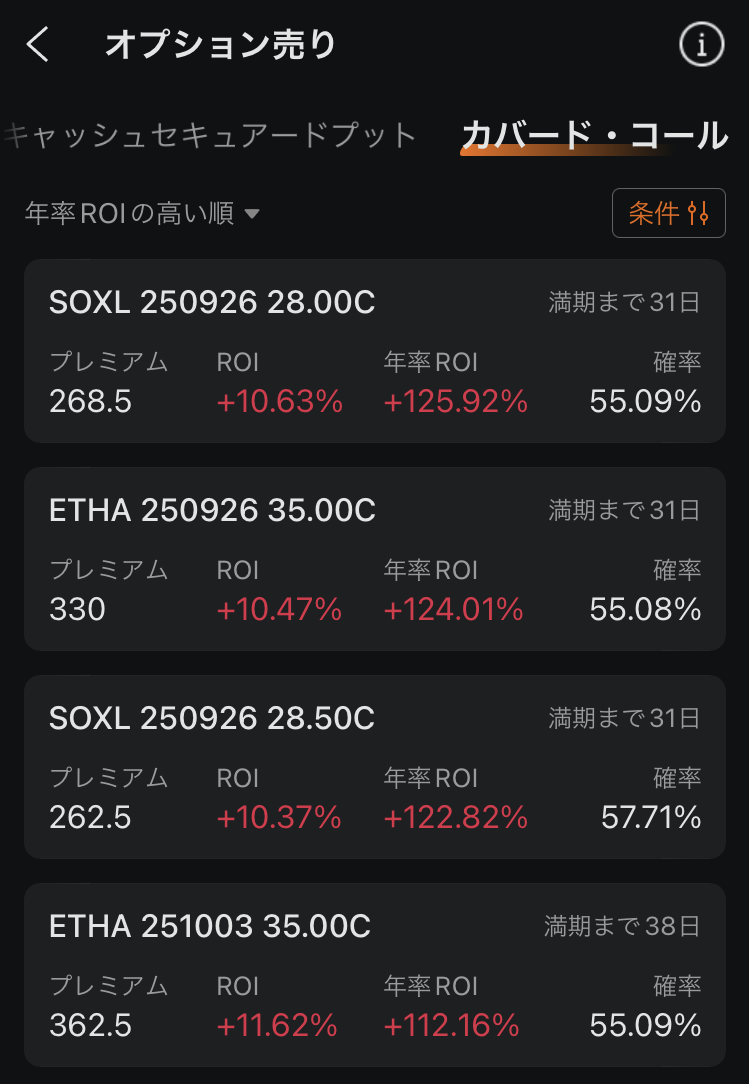Screen dimensions: 749x1084
Task: Tap the filter sliders icon
Action: 699,213
